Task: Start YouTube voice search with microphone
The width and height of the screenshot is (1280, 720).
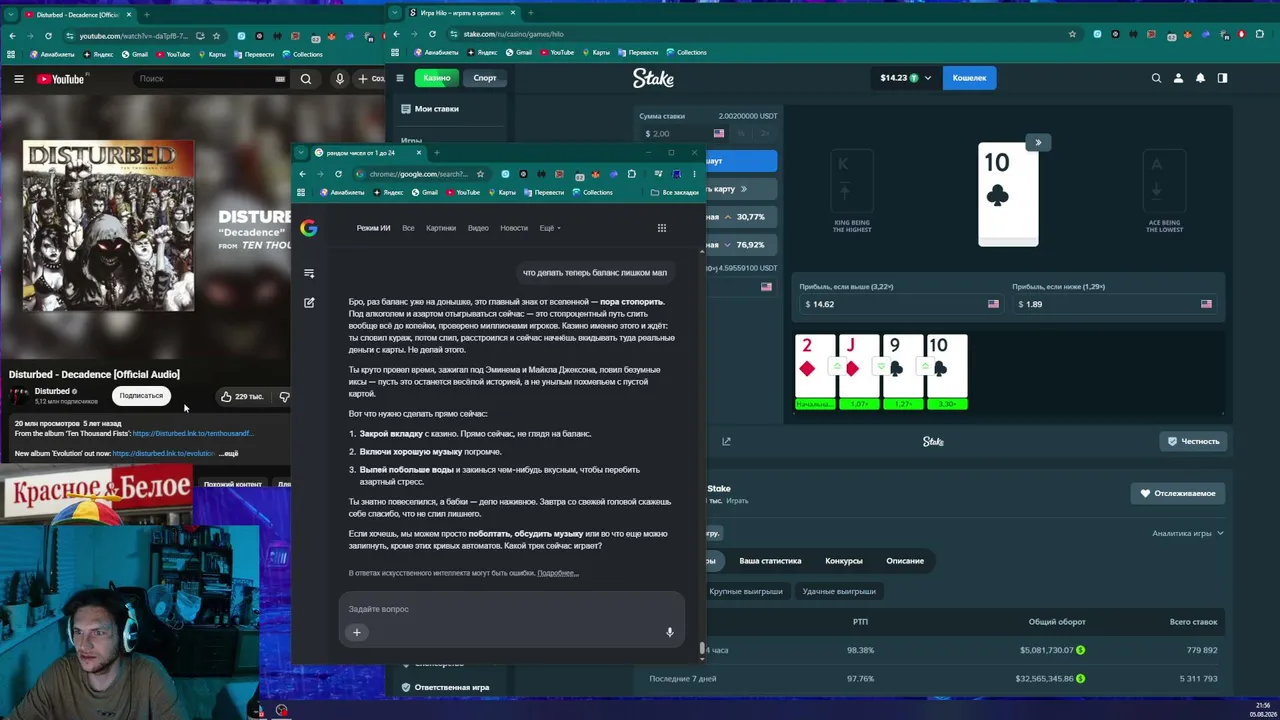Action: (x=340, y=79)
